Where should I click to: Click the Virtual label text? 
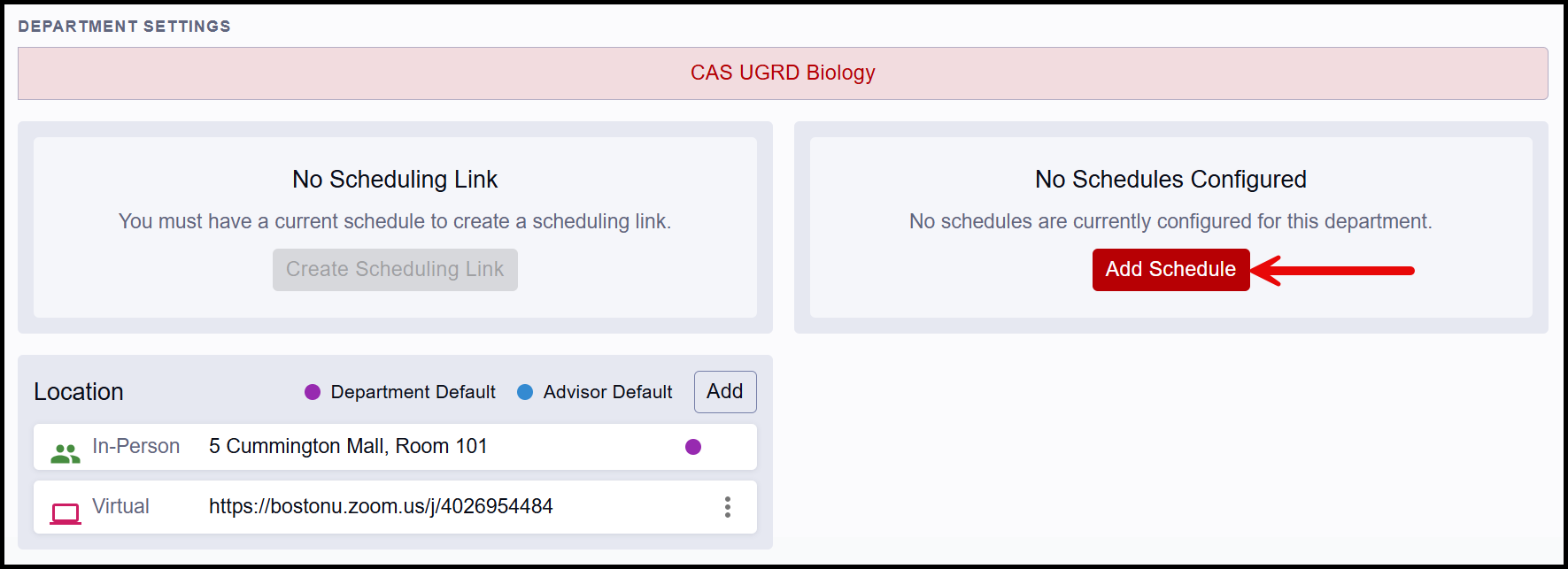(x=121, y=506)
